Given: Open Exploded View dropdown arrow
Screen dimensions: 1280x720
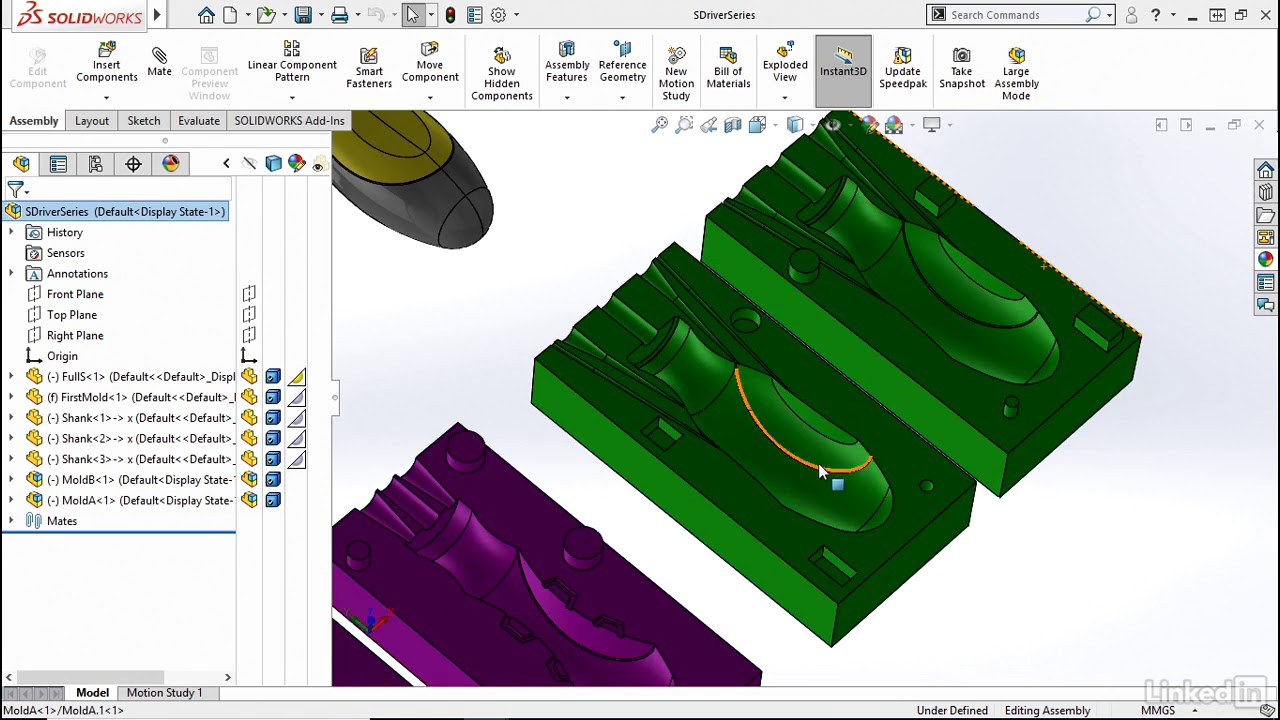Looking at the screenshot, I should click(785, 97).
